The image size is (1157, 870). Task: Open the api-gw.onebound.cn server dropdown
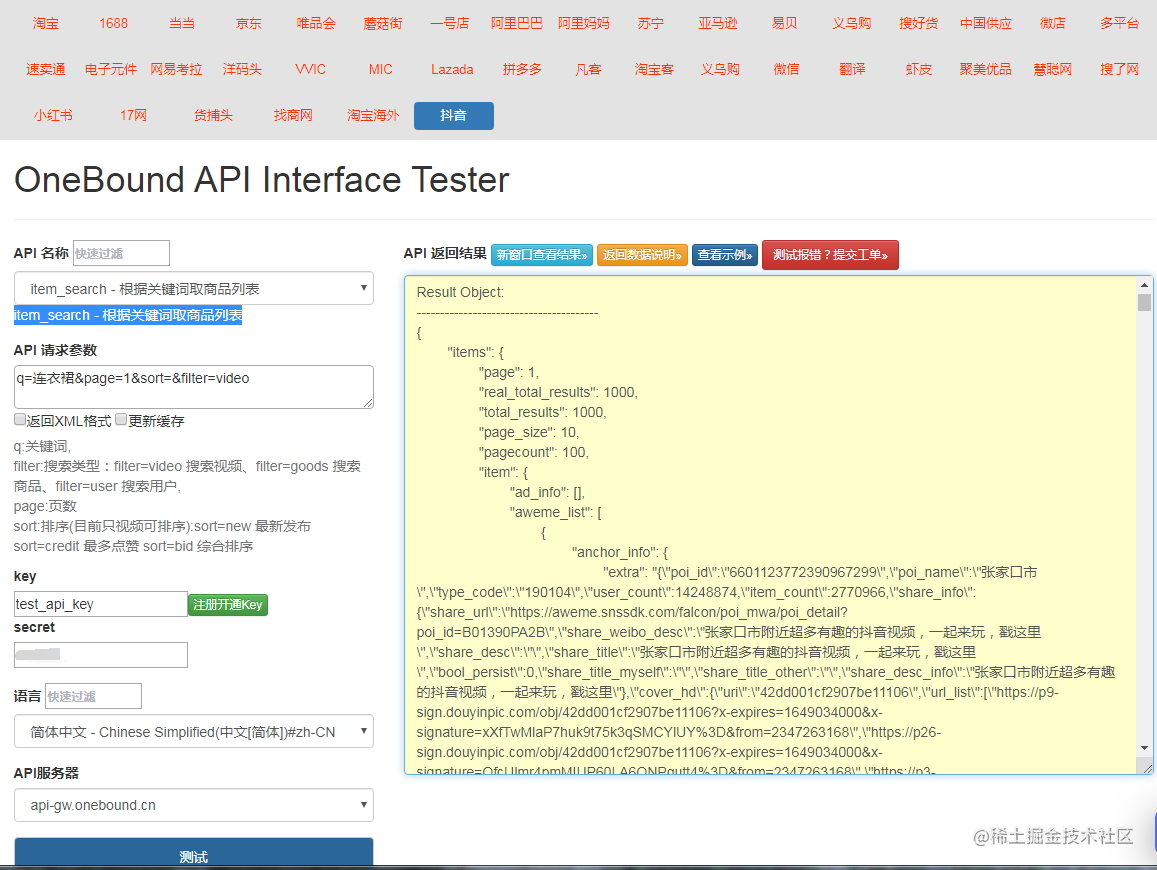[193, 805]
